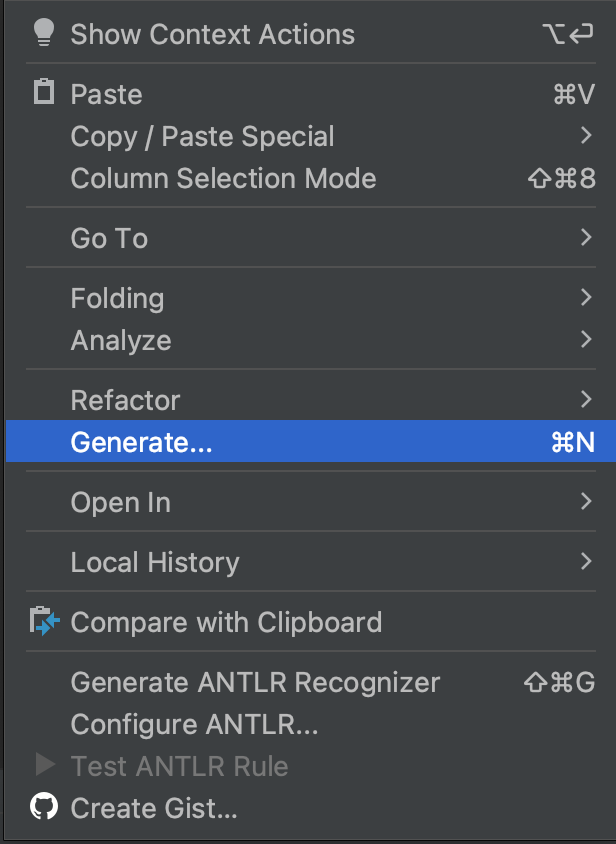The height and width of the screenshot is (844, 616).
Task: Choose Compare with Clipboard
Action: click(226, 622)
